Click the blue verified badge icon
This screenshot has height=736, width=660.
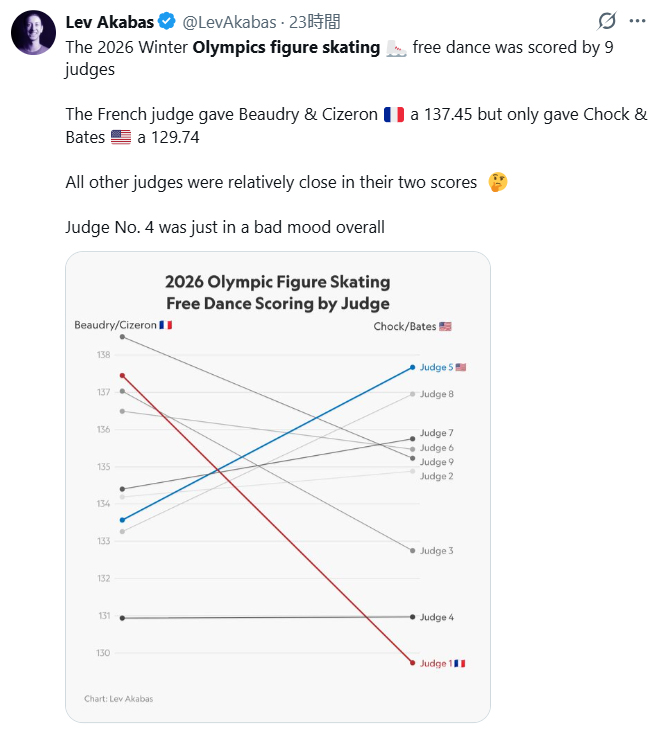[167, 21]
